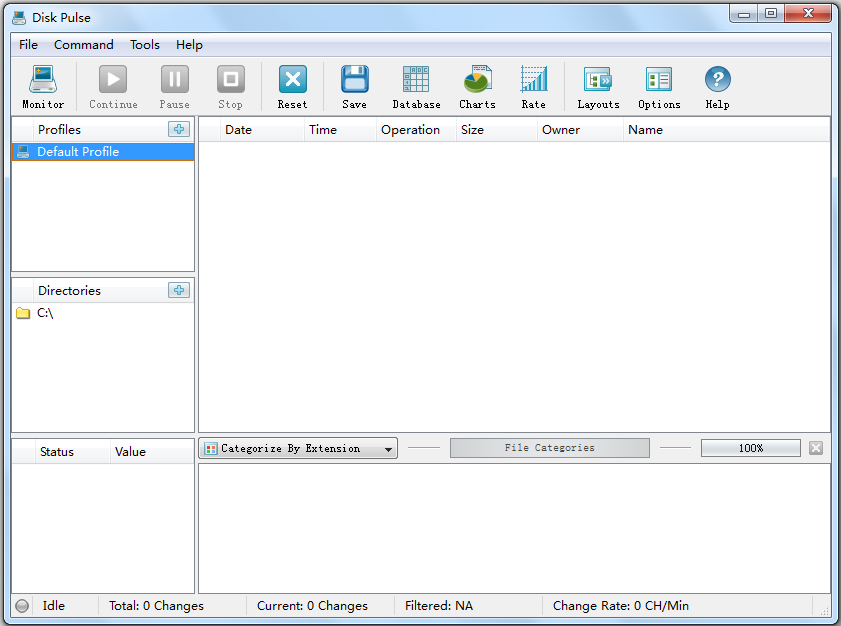Image resolution: width=841 pixels, height=626 pixels.
Task: Open the Tools menu
Action: tap(145, 45)
